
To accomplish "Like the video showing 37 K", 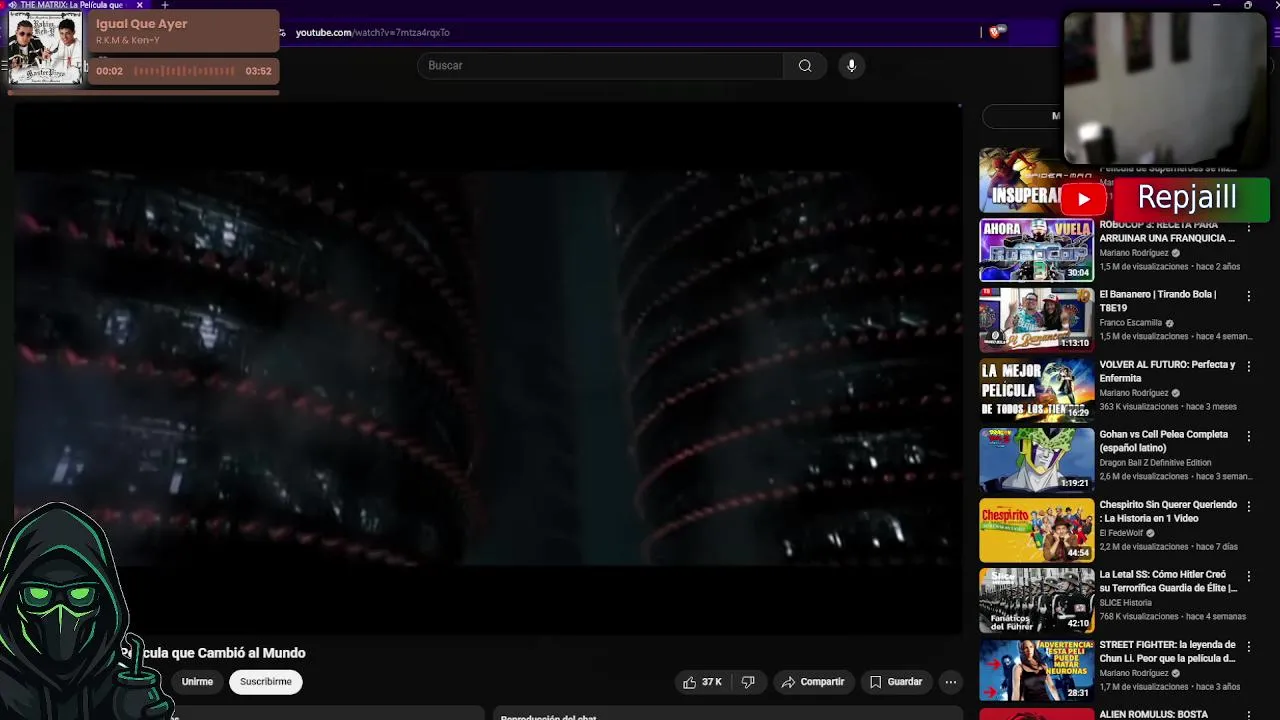I will (x=702, y=682).
